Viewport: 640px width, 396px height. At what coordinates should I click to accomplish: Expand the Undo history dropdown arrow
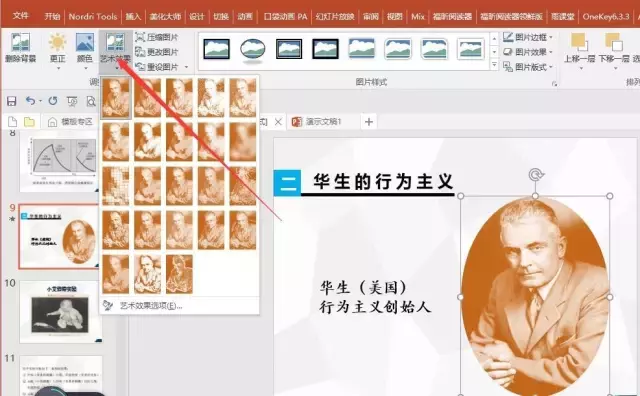coord(40,101)
